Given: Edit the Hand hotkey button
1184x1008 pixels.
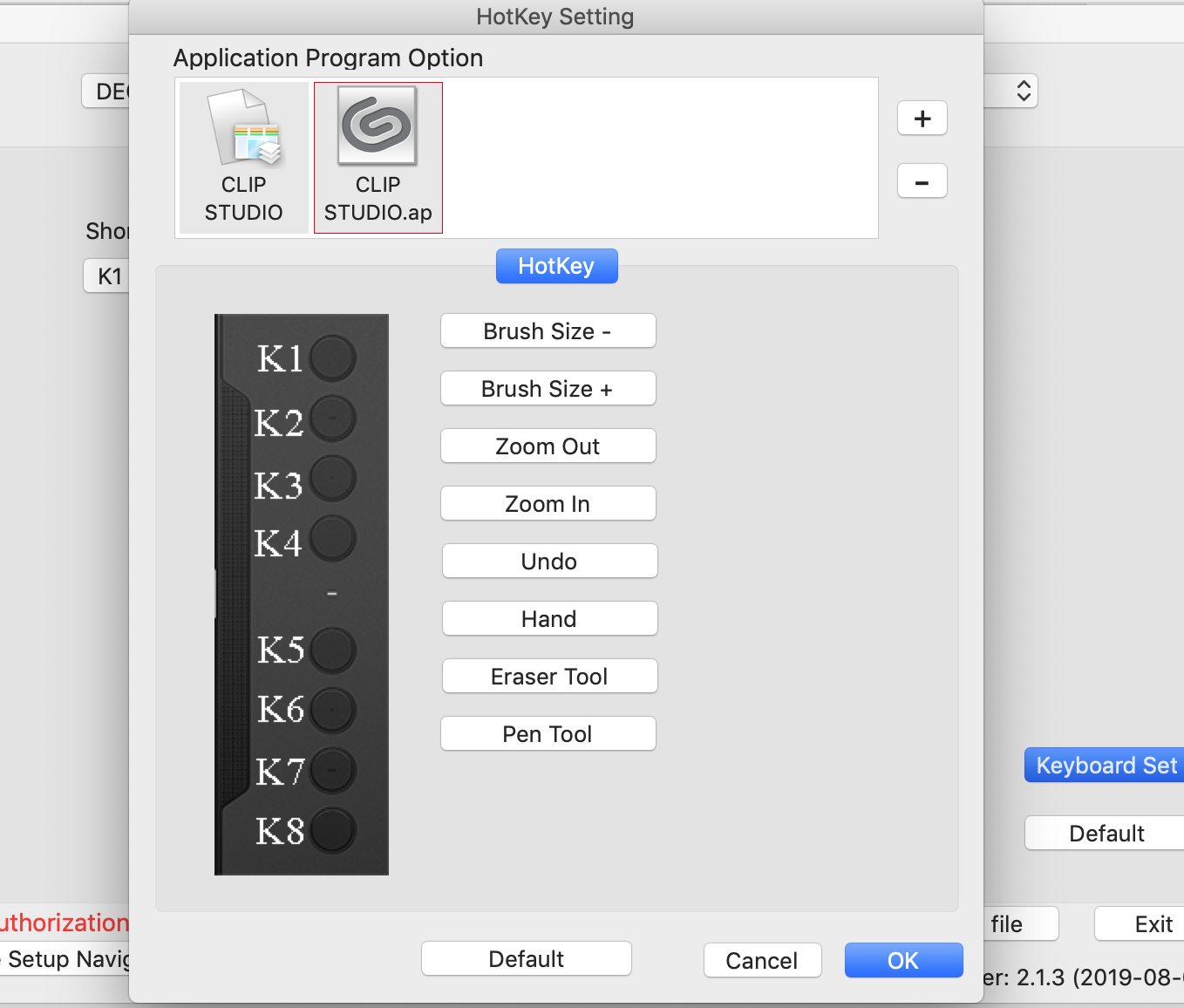Looking at the screenshot, I should (549, 619).
